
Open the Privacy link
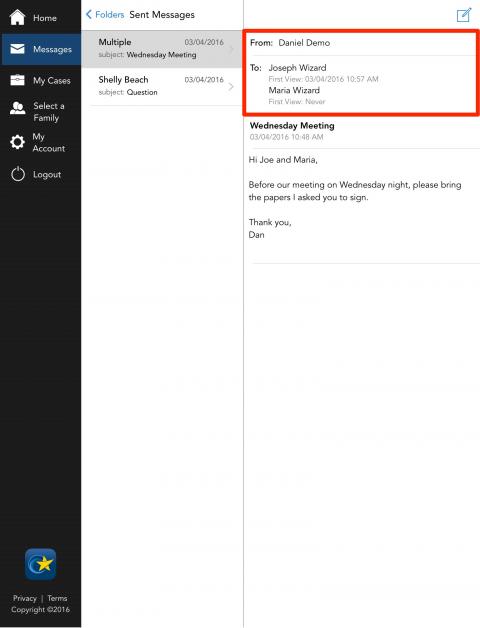24,598
